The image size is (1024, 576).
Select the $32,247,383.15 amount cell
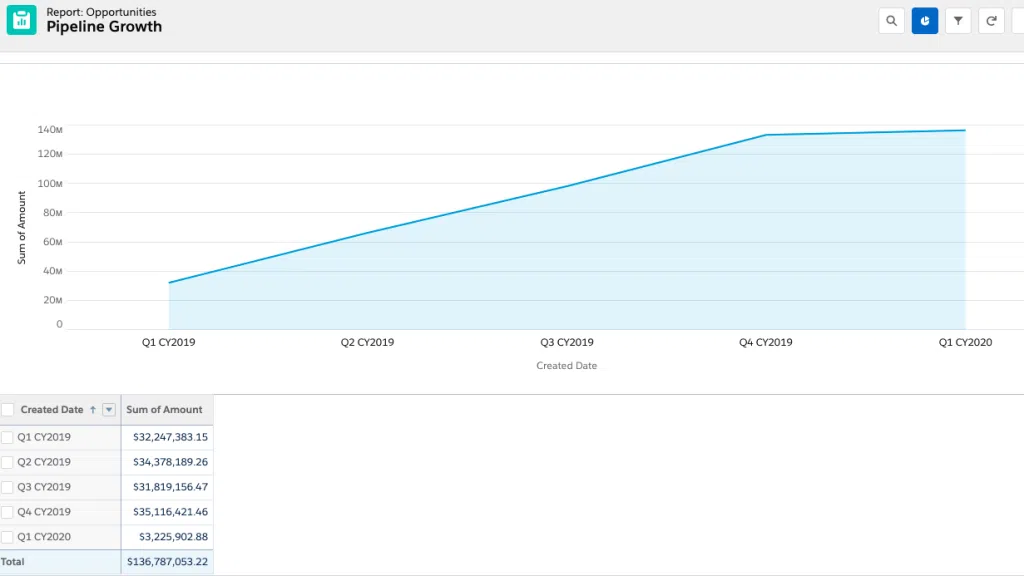click(170, 437)
